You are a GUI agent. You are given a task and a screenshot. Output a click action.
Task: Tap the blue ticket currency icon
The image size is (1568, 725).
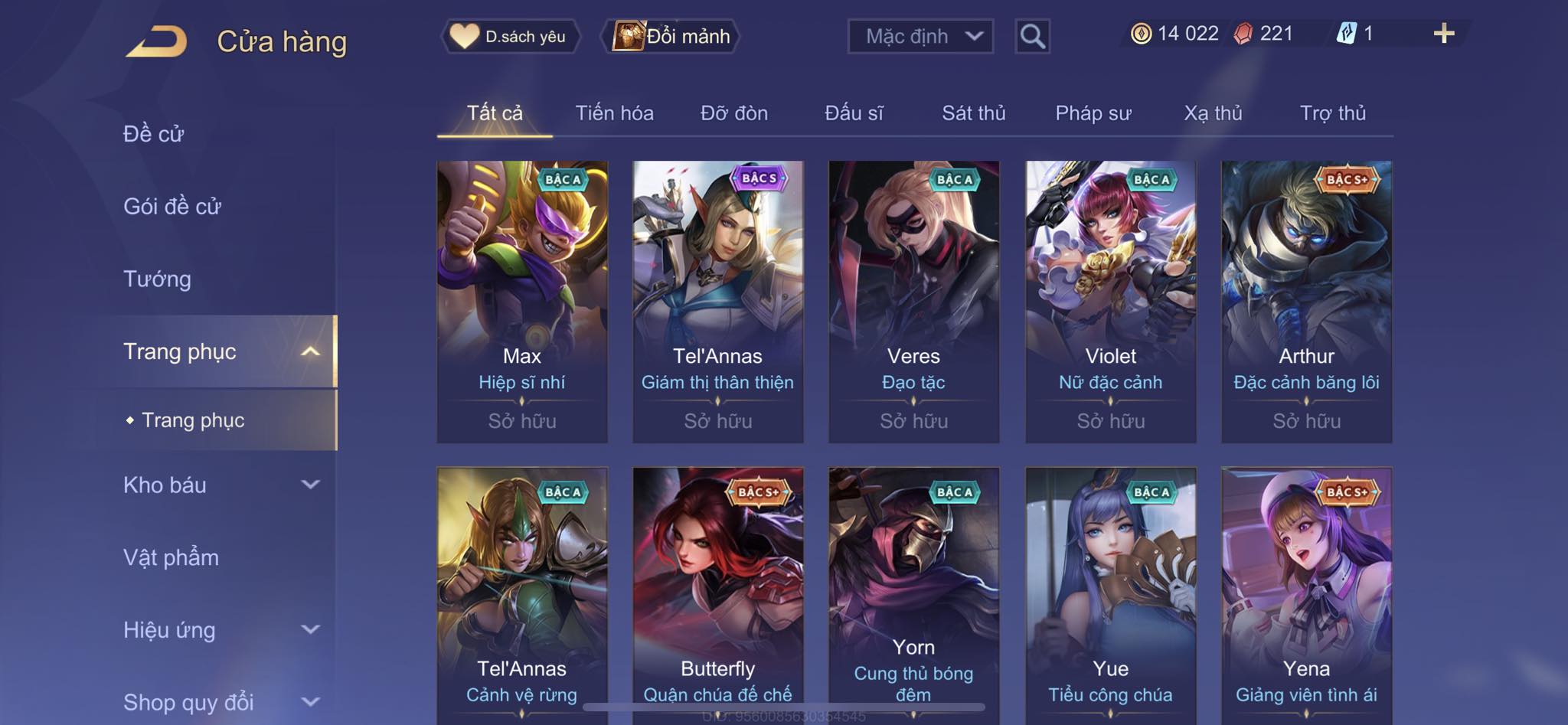point(1347,34)
